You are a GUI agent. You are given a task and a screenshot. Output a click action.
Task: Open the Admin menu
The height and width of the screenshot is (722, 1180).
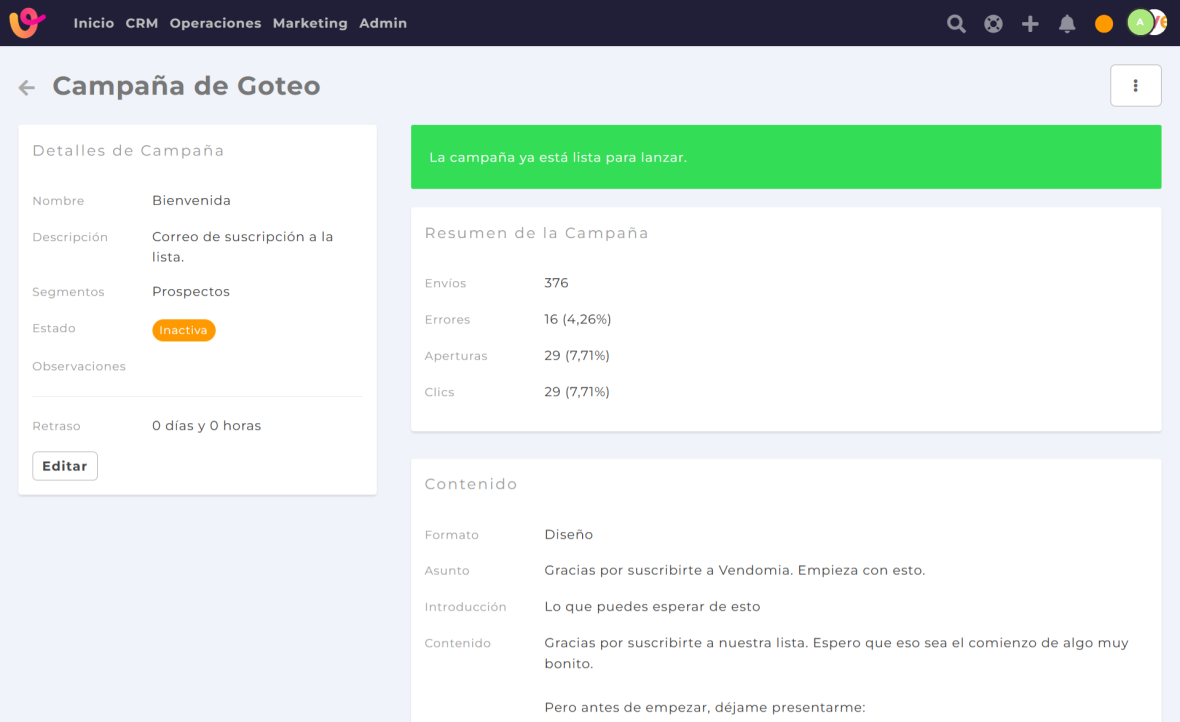[383, 23]
